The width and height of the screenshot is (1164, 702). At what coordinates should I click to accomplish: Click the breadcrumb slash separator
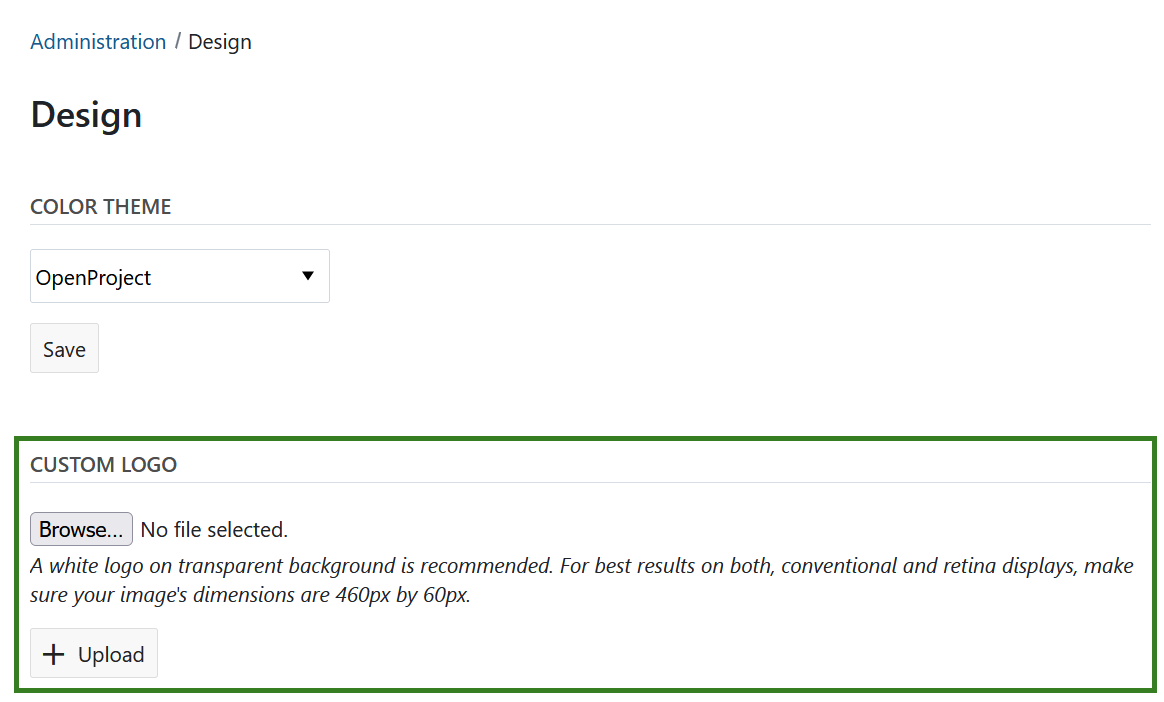178,42
